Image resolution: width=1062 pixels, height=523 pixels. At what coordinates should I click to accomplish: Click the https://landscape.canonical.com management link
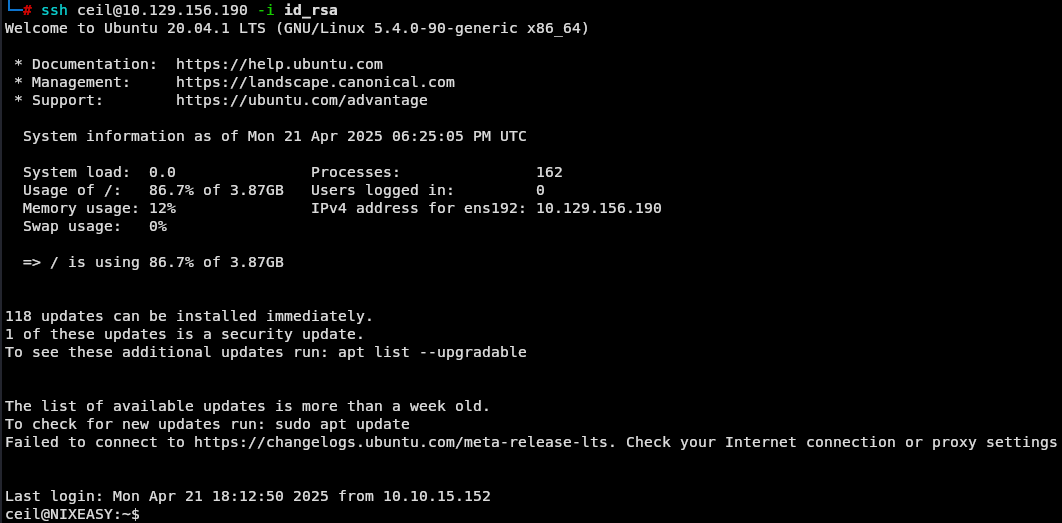coord(315,83)
